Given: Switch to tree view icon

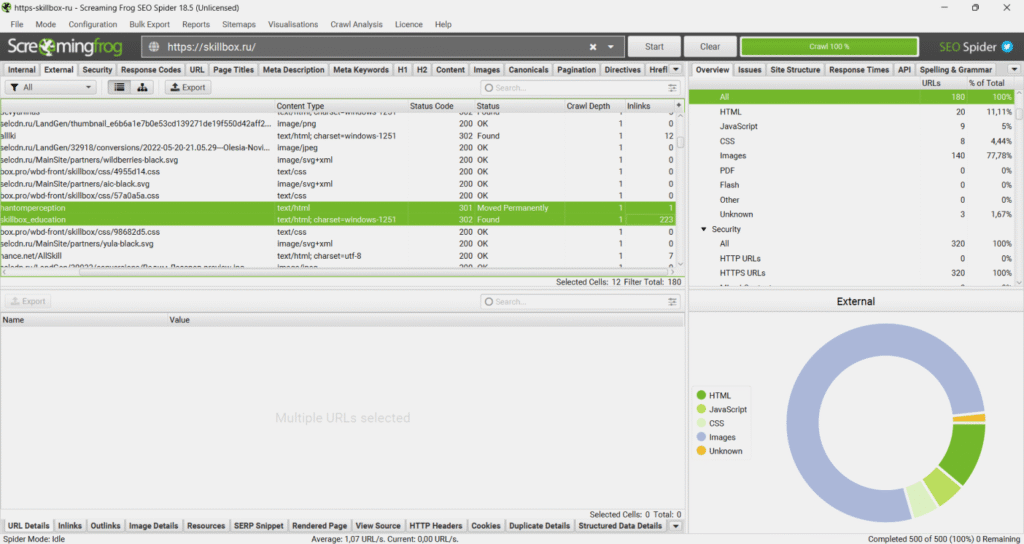Looking at the screenshot, I should point(144,88).
